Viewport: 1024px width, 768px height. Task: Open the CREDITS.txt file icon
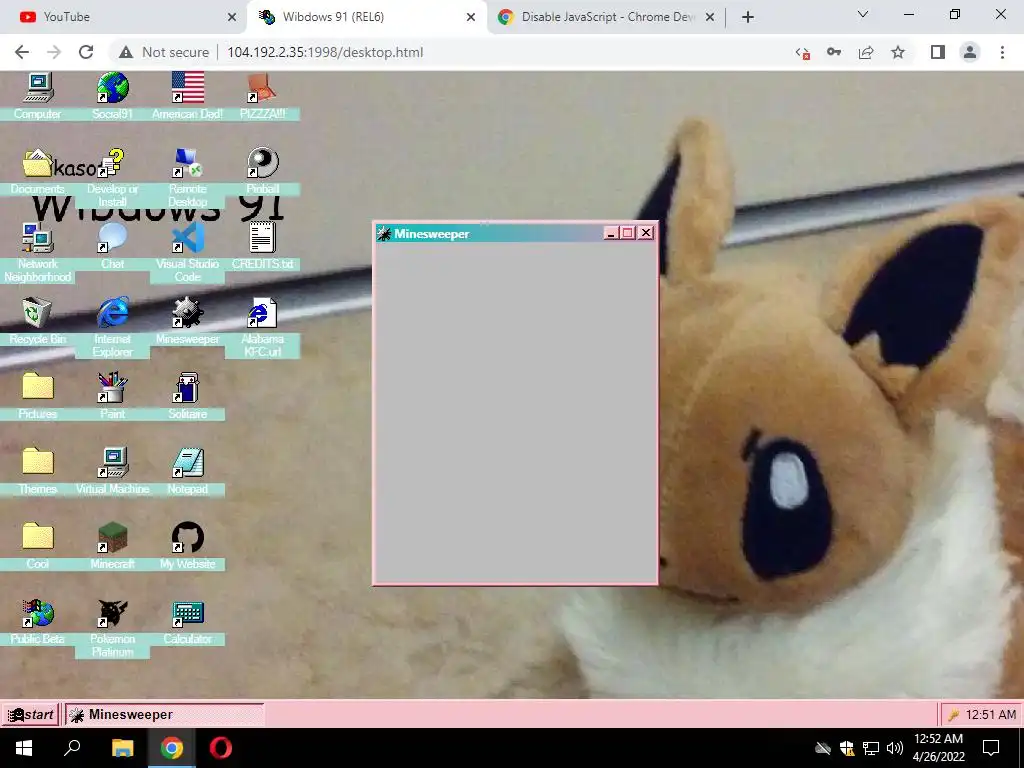[x=262, y=238]
